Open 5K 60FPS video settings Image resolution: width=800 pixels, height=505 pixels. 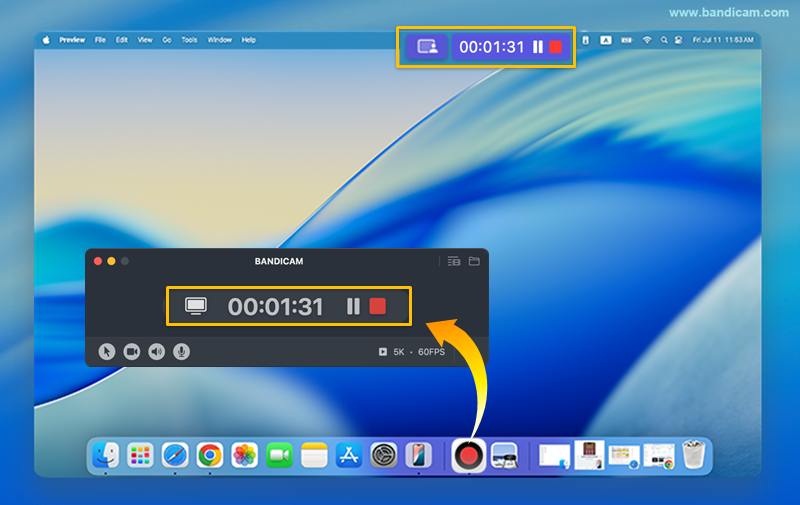pyautogui.click(x=412, y=352)
